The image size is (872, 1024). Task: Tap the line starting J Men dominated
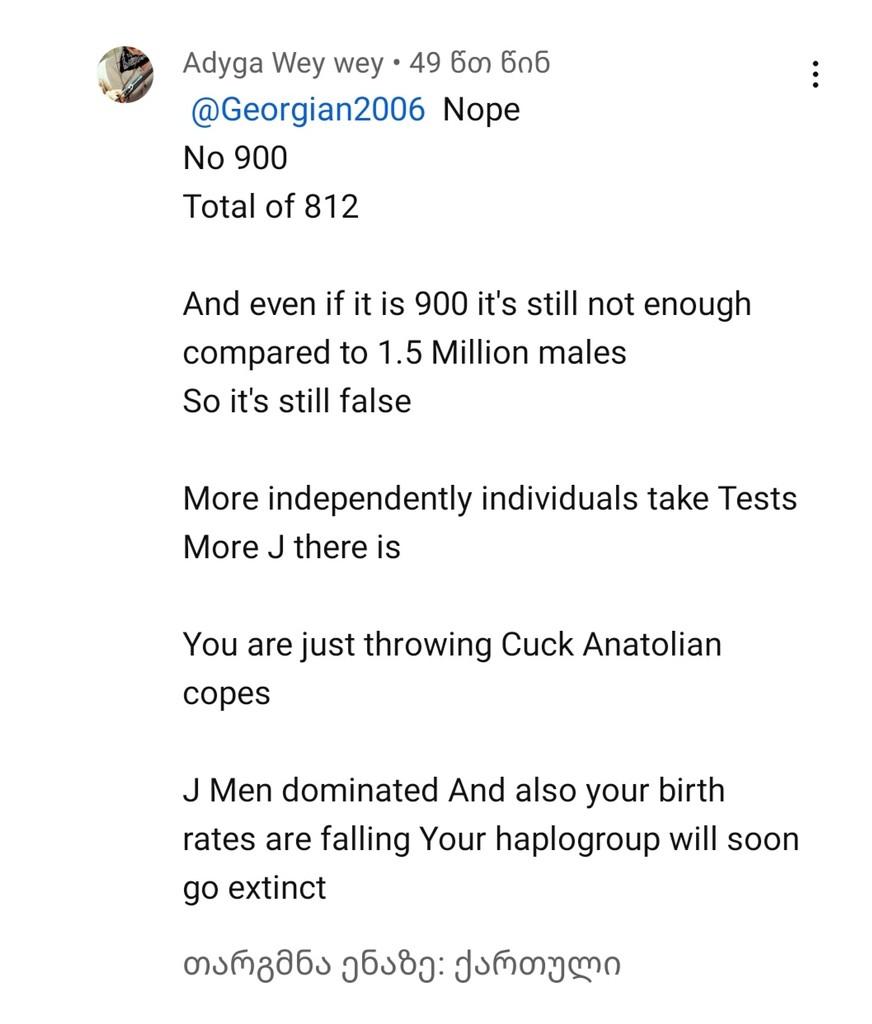(x=453, y=790)
